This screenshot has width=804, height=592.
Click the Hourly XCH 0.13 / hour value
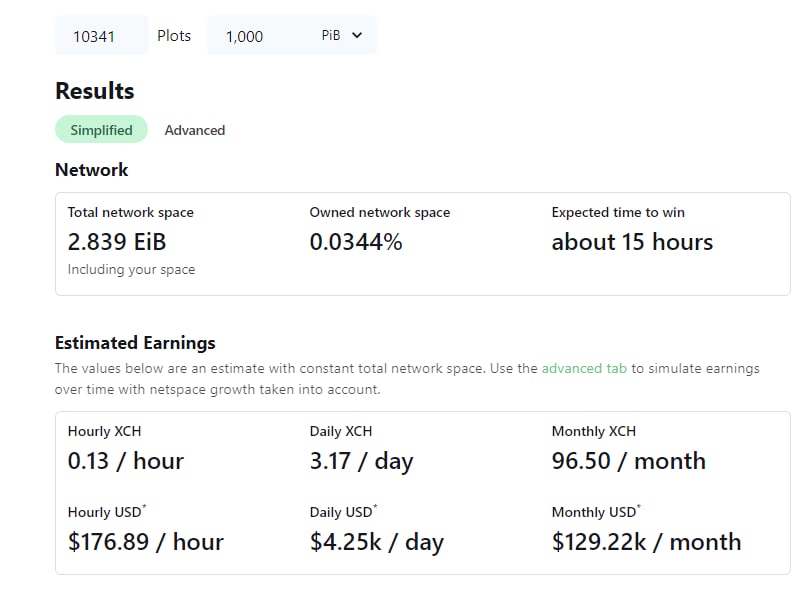click(126, 461)
